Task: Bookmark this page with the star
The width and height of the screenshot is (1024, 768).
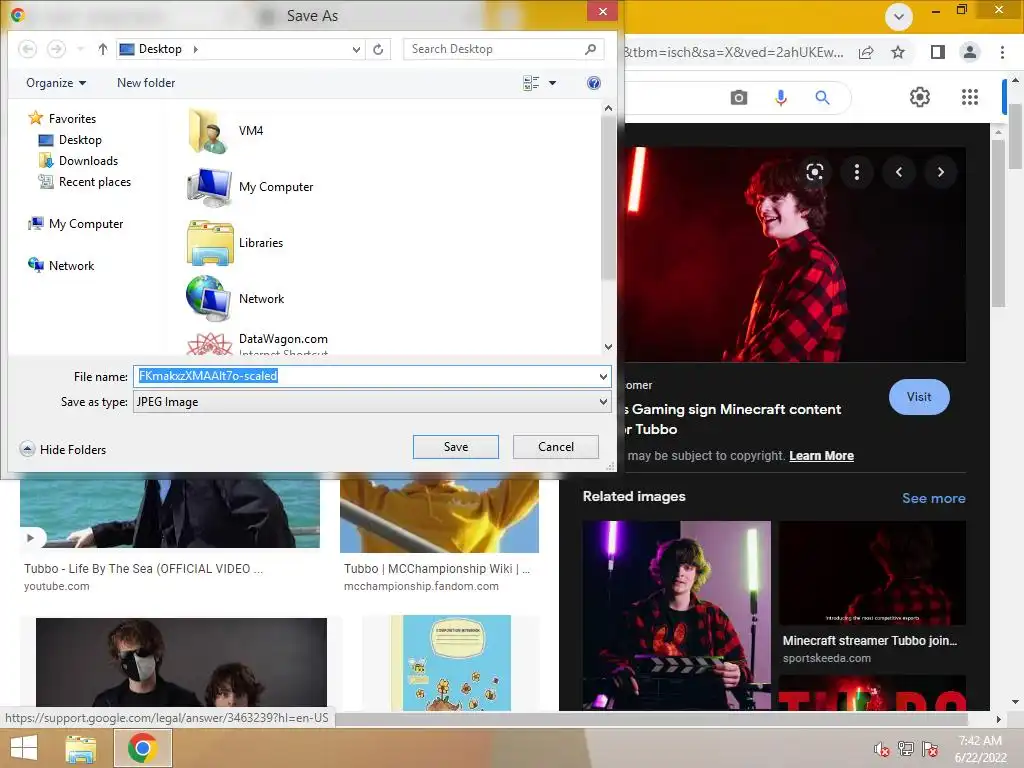Action: (898, 52)
